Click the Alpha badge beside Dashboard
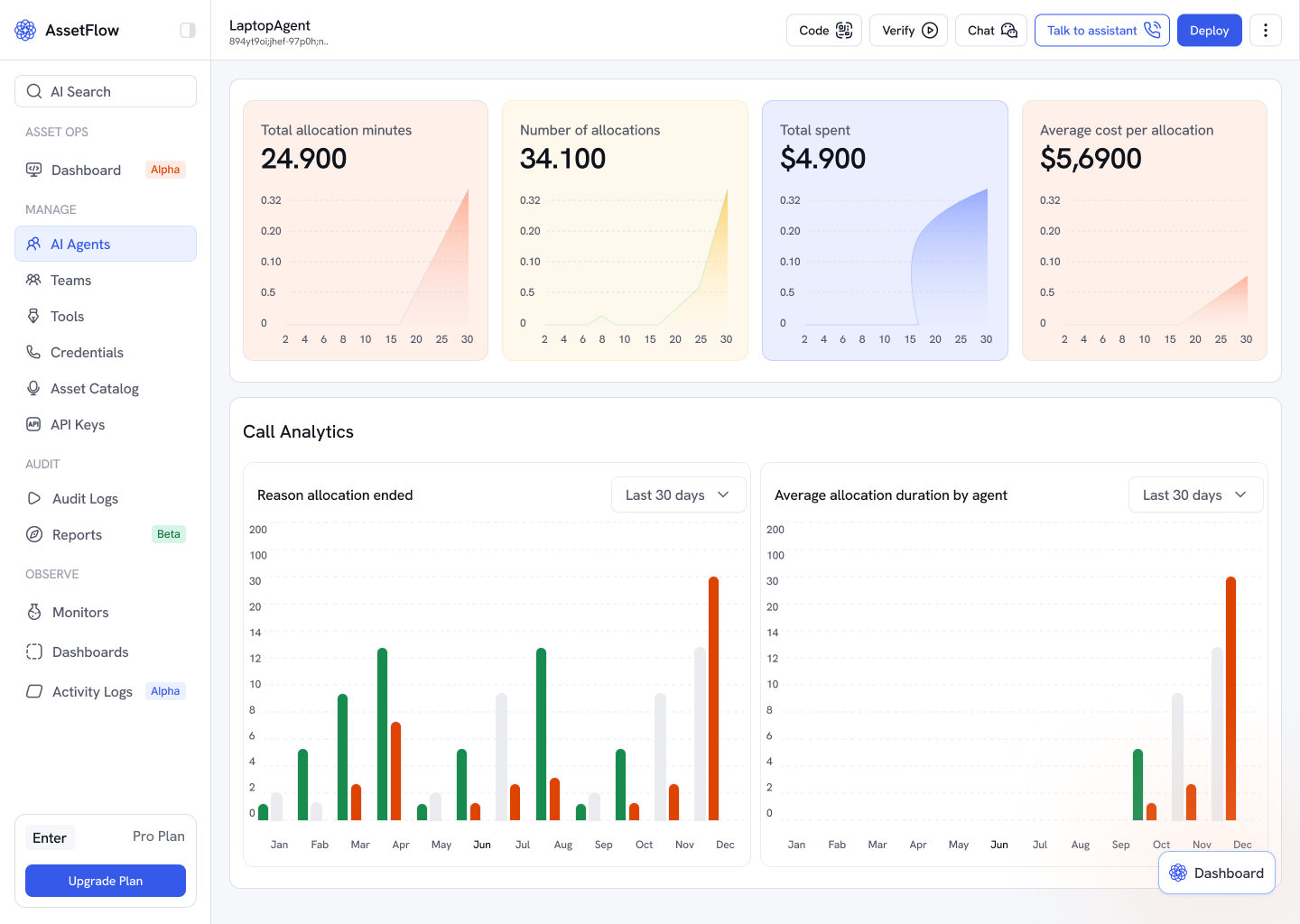 tap(165, 170)
